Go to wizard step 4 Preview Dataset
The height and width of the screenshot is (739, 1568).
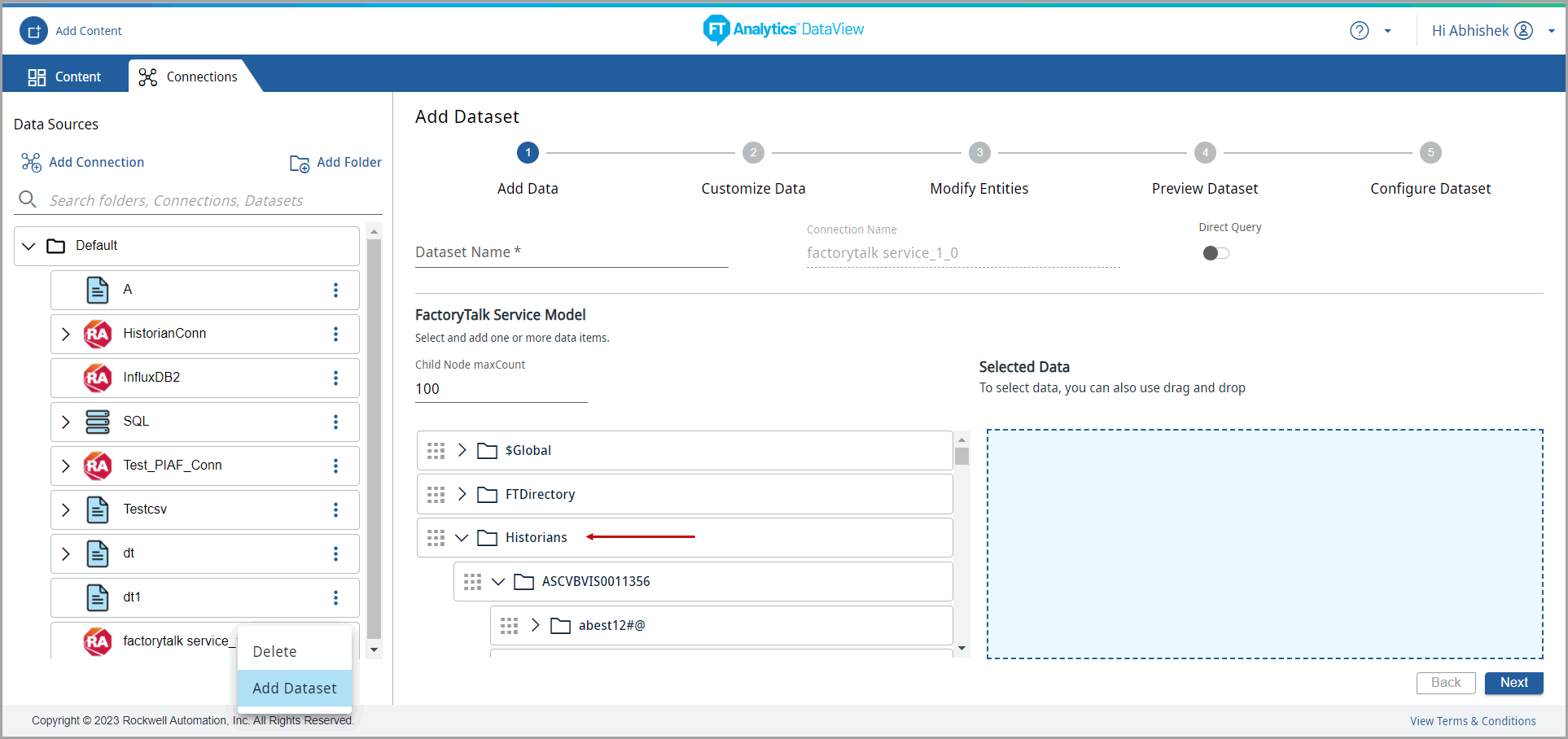[1205, 152]
